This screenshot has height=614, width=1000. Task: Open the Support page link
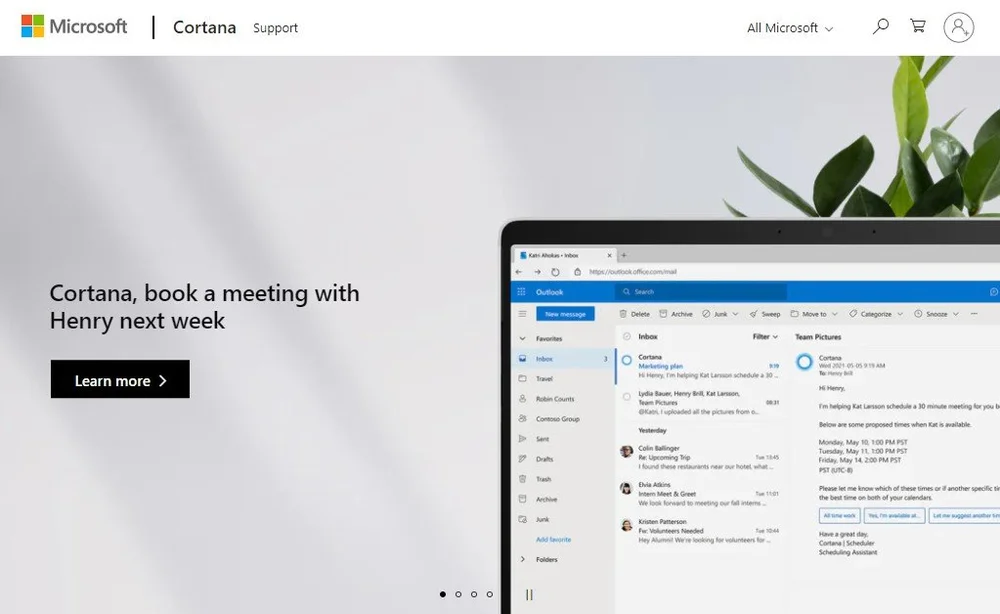[x=275, y=28]
